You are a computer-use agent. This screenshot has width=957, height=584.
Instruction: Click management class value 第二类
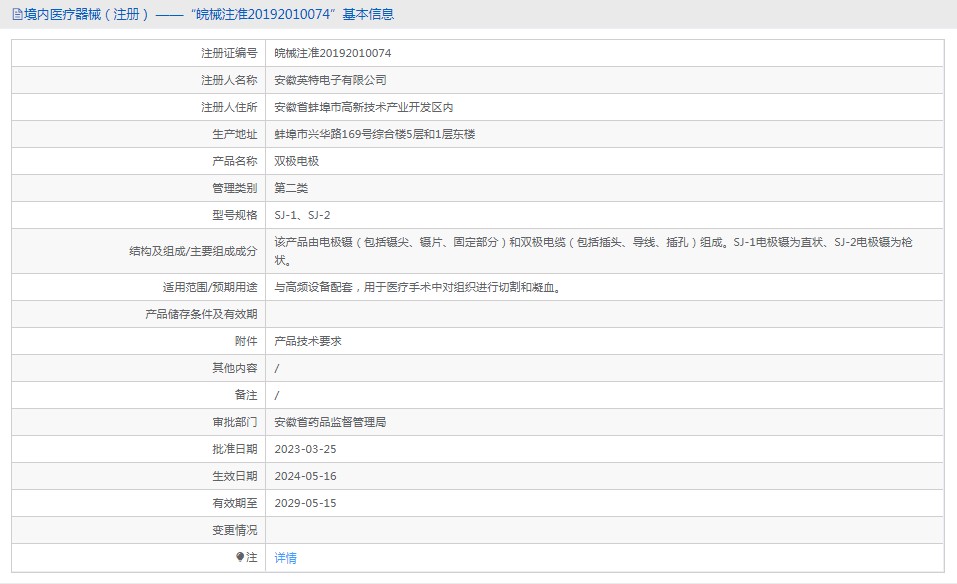tap(291, 188)
